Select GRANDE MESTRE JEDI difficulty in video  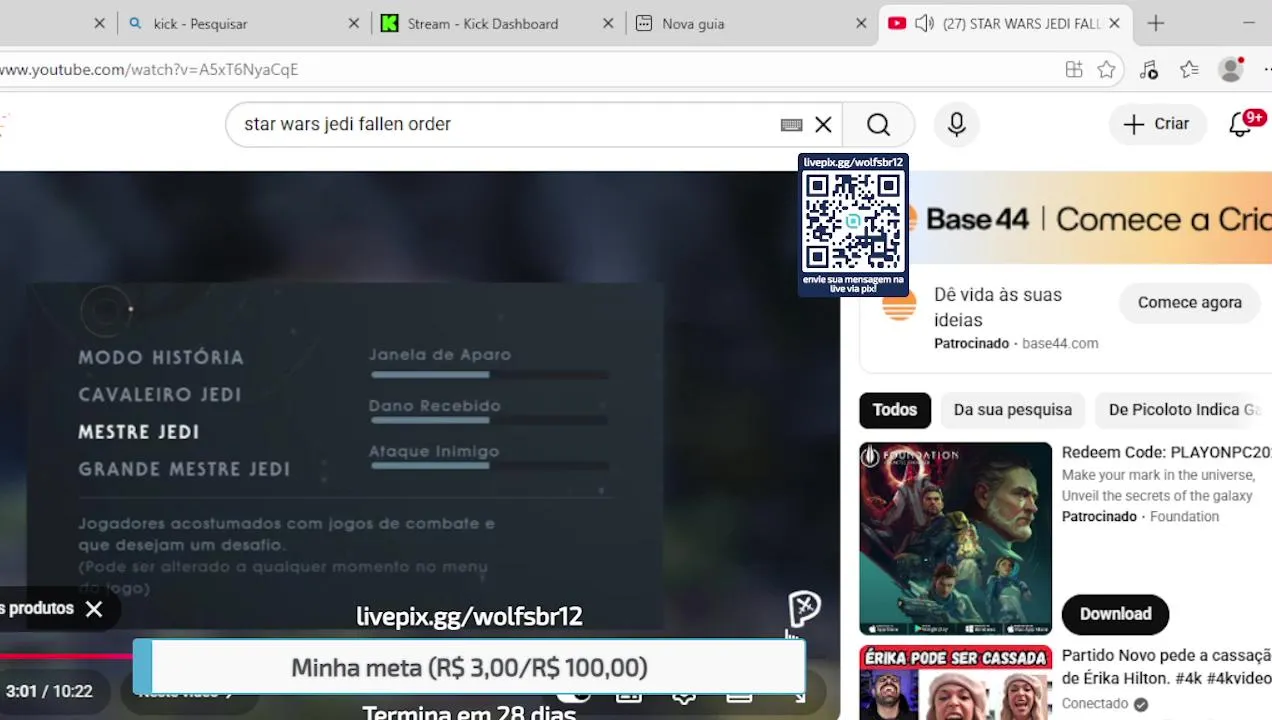pyautogui.click(x=184, y=469)
